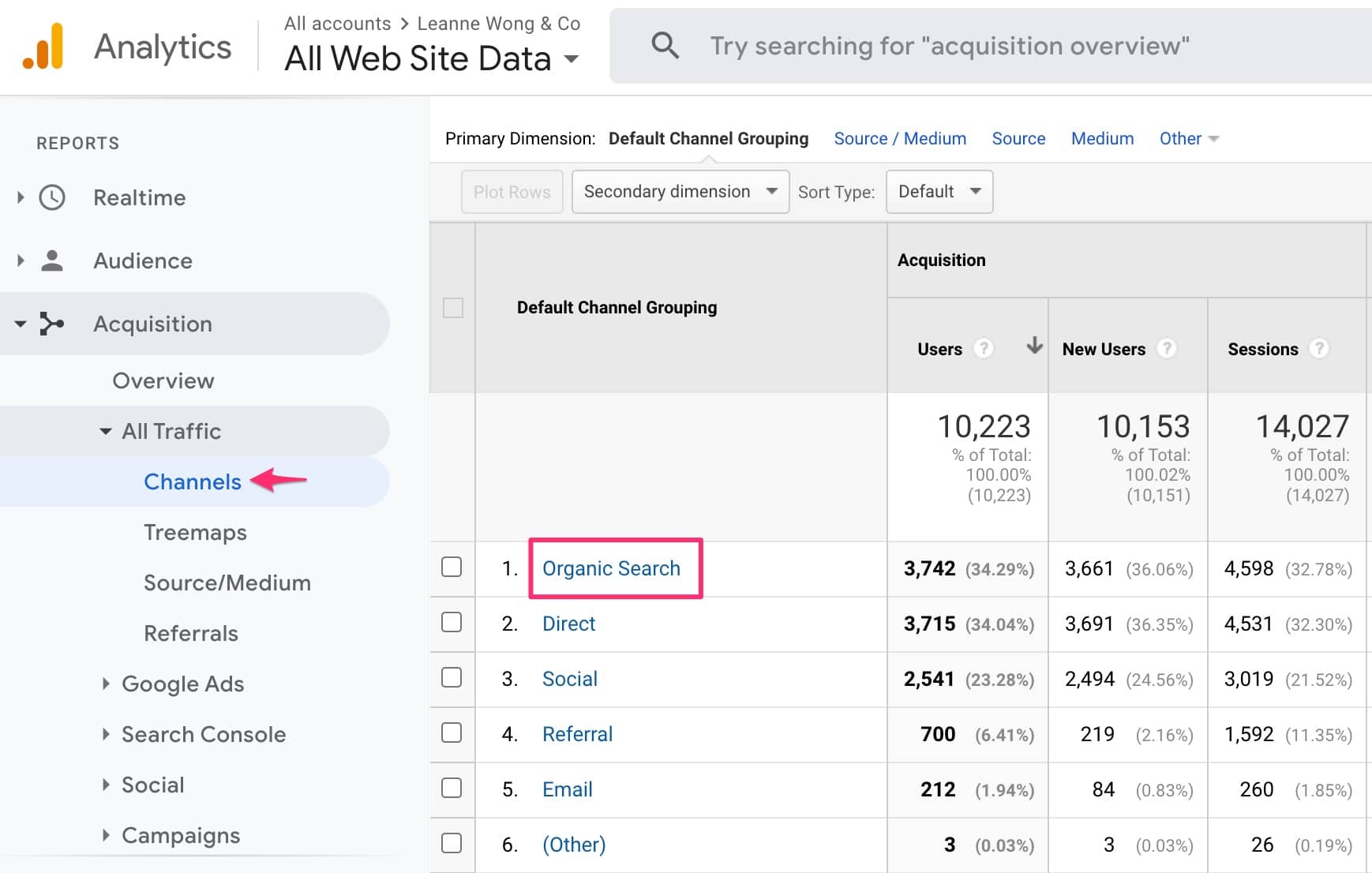Click the search magnifier icon

coord(665,46)
